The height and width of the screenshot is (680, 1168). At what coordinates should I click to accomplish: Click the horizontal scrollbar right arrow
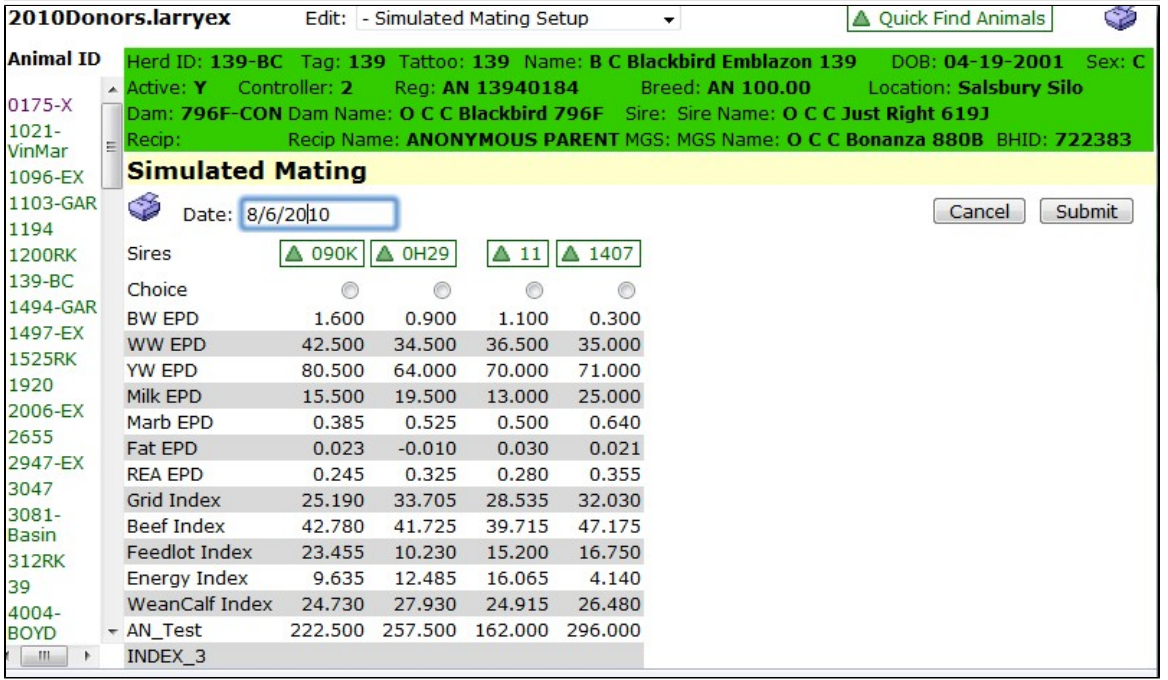click(x=87, y=656)
